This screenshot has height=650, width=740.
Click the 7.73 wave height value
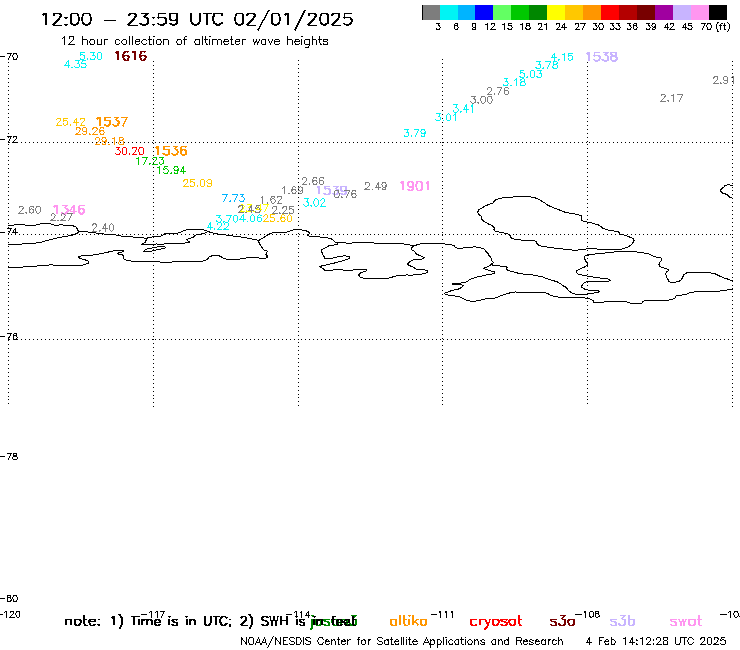tap(234, 198)
